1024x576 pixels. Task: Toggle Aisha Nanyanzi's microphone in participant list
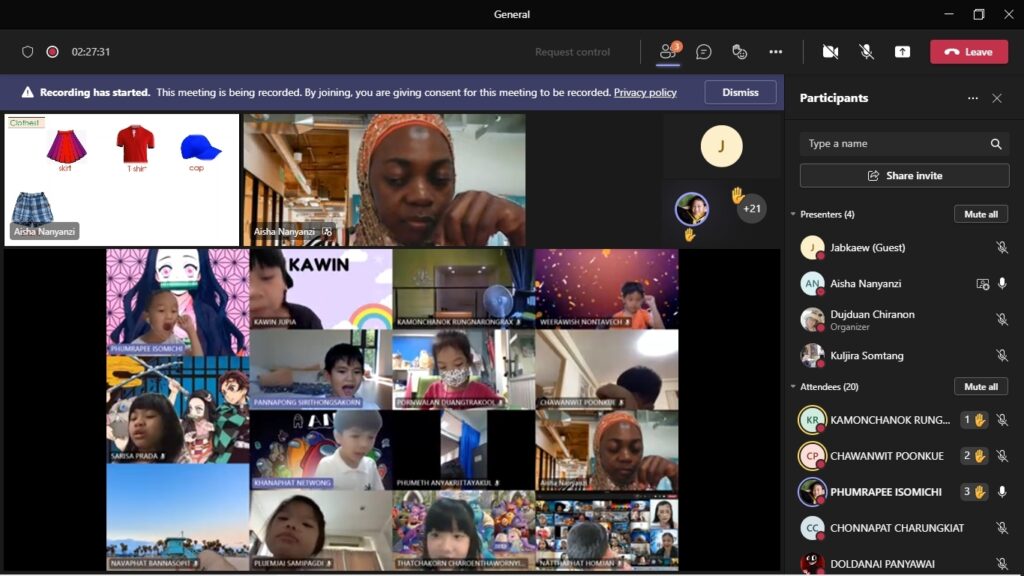point(1002,284)
